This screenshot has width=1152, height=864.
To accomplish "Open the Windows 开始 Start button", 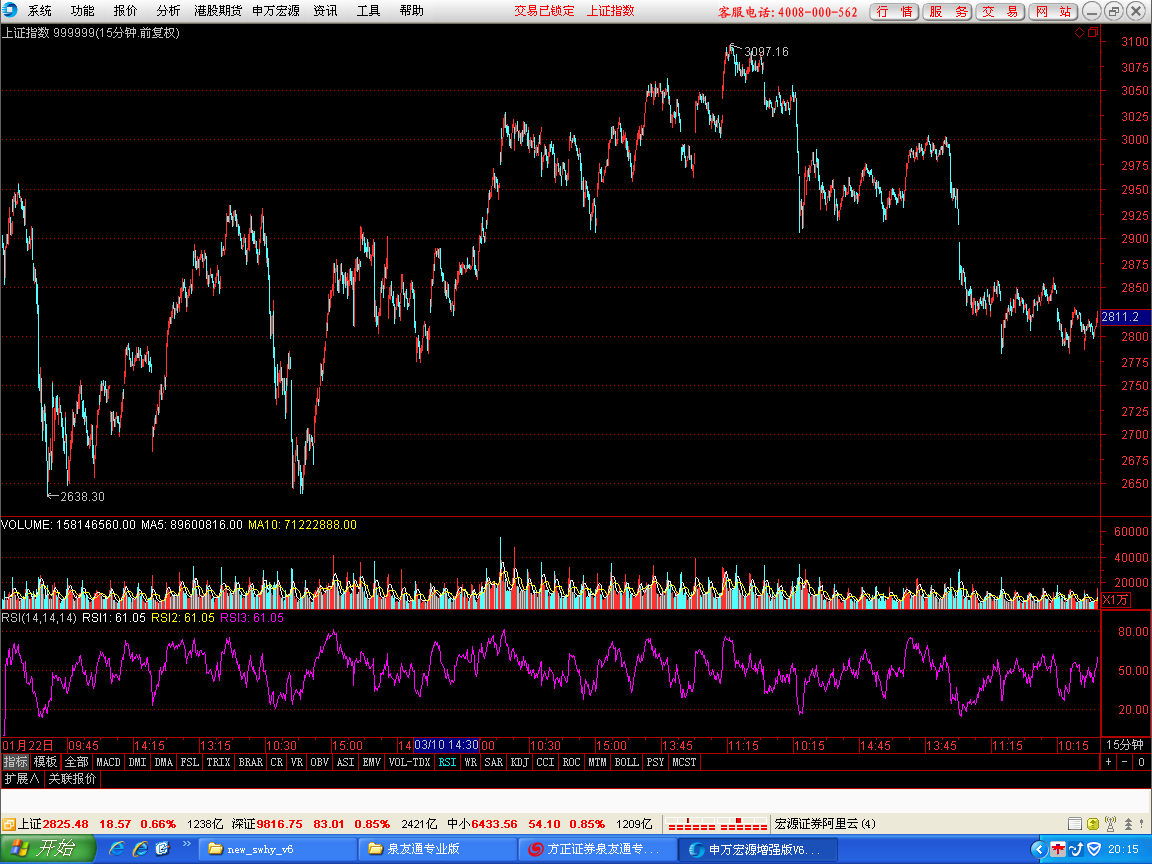I will click(47, 849).
